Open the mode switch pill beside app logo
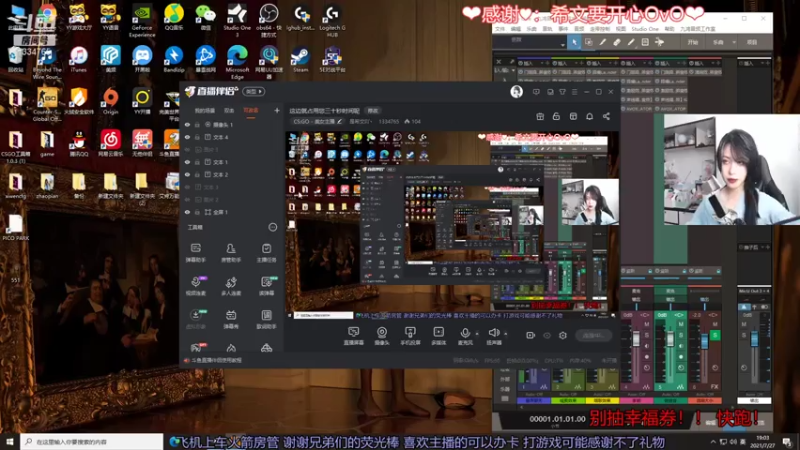Image resolution: width=800 pixels, height=450 pixels. point(254,92)
